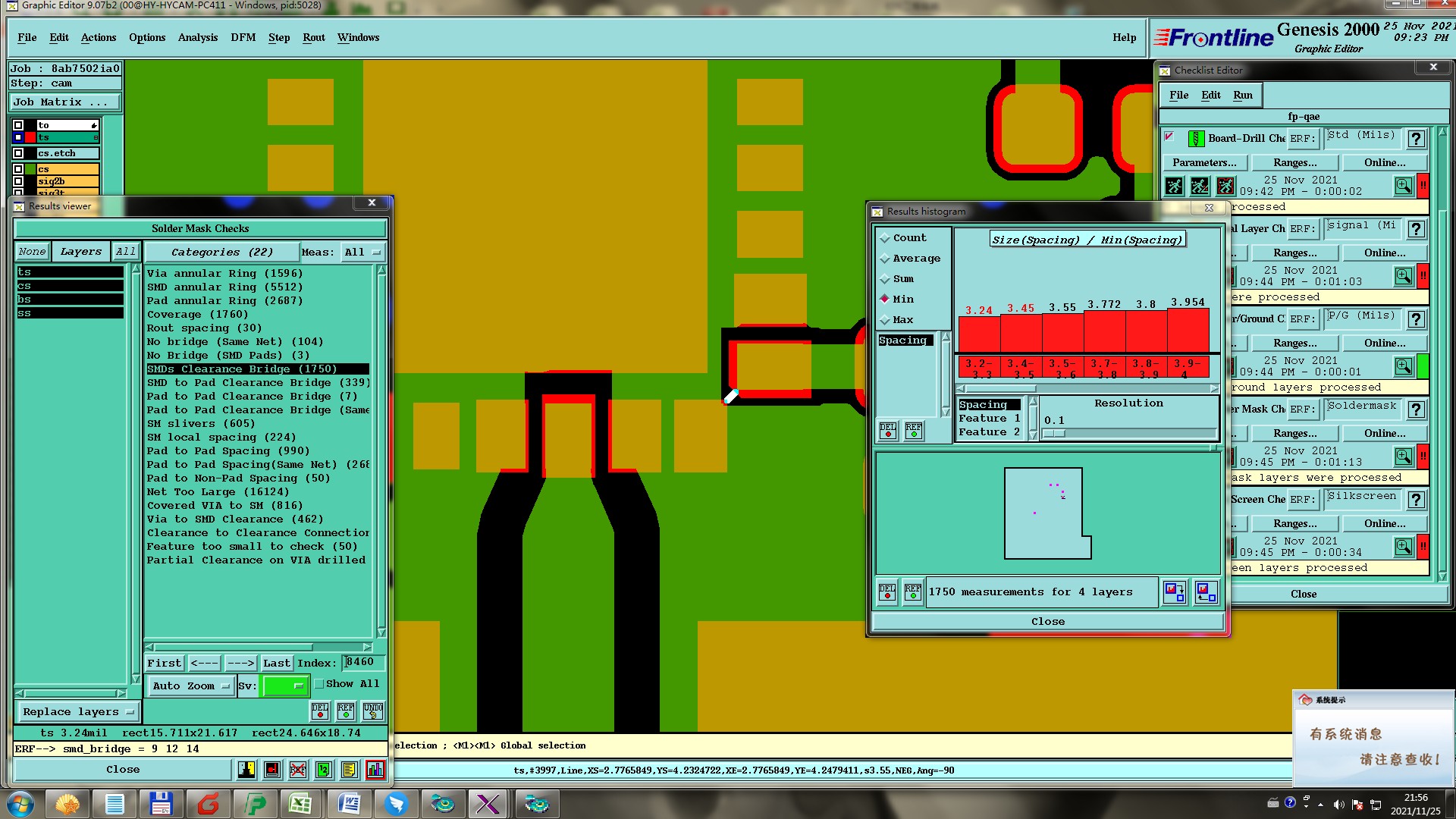Click the yellow notes icon in Results viewer
The height and width of the screenshot is (819, 1456).
coord(349,770)
